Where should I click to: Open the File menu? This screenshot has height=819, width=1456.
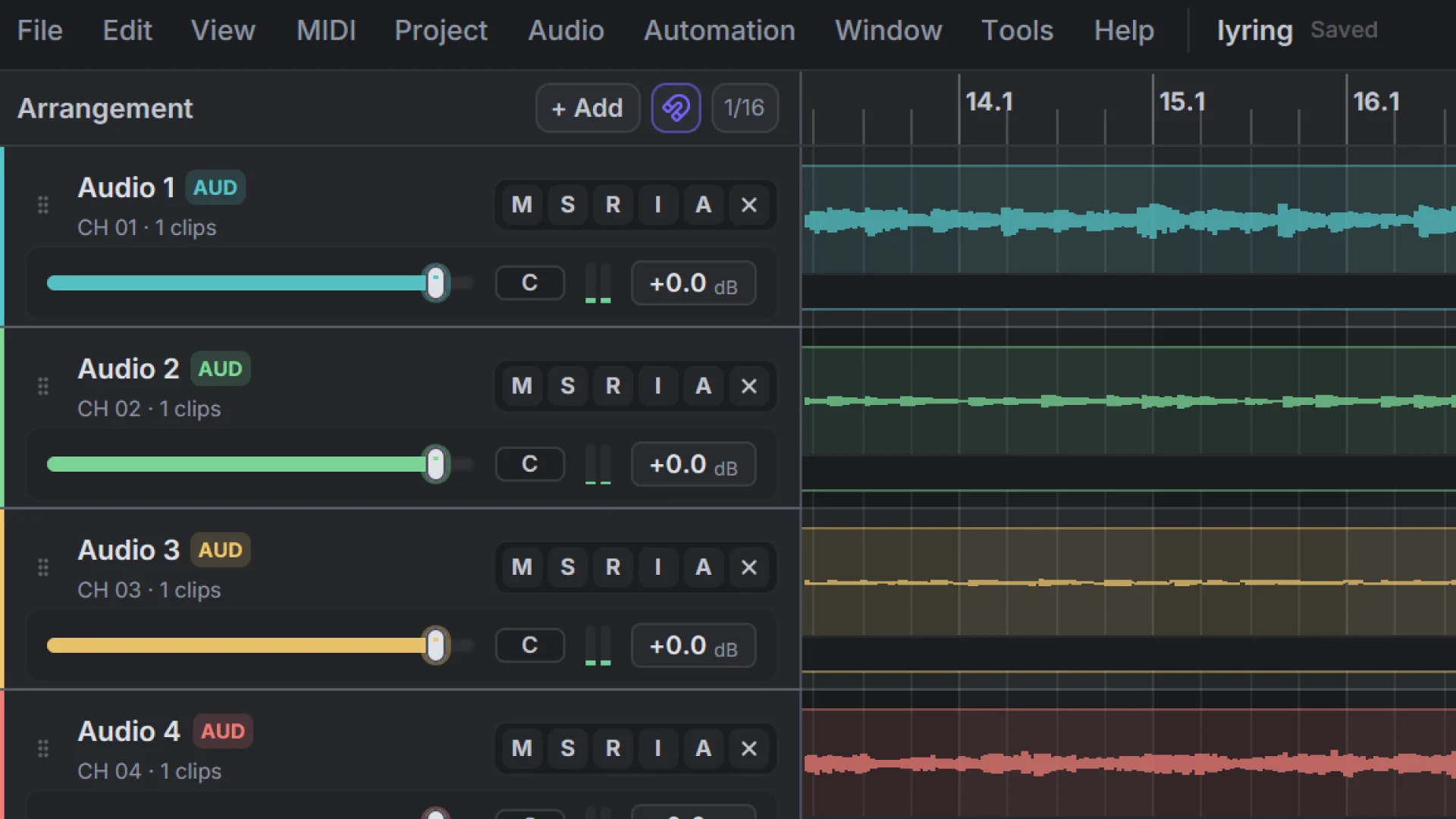40,30
